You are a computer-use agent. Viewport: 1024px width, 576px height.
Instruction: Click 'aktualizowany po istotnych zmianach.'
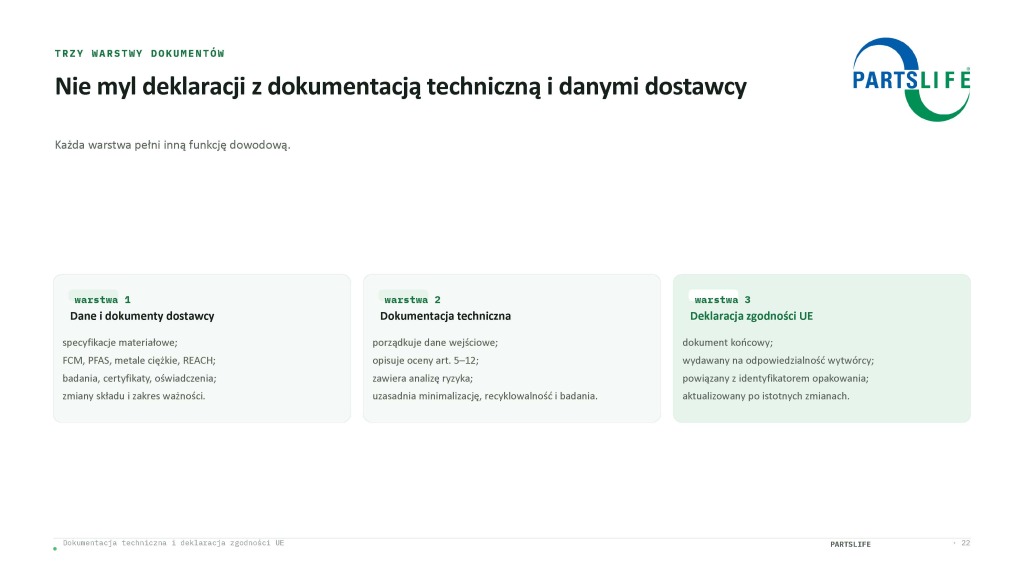(x=766, y=396)
